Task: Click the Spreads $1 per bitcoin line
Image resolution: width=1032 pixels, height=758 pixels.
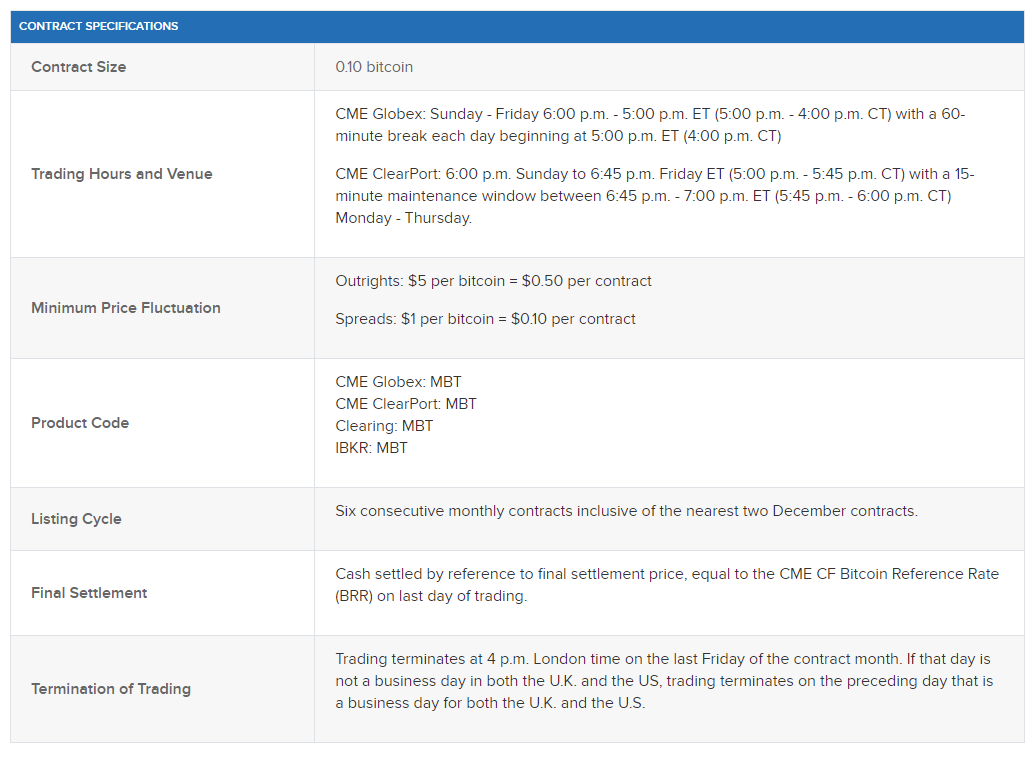Action: (x=485, y=319)
